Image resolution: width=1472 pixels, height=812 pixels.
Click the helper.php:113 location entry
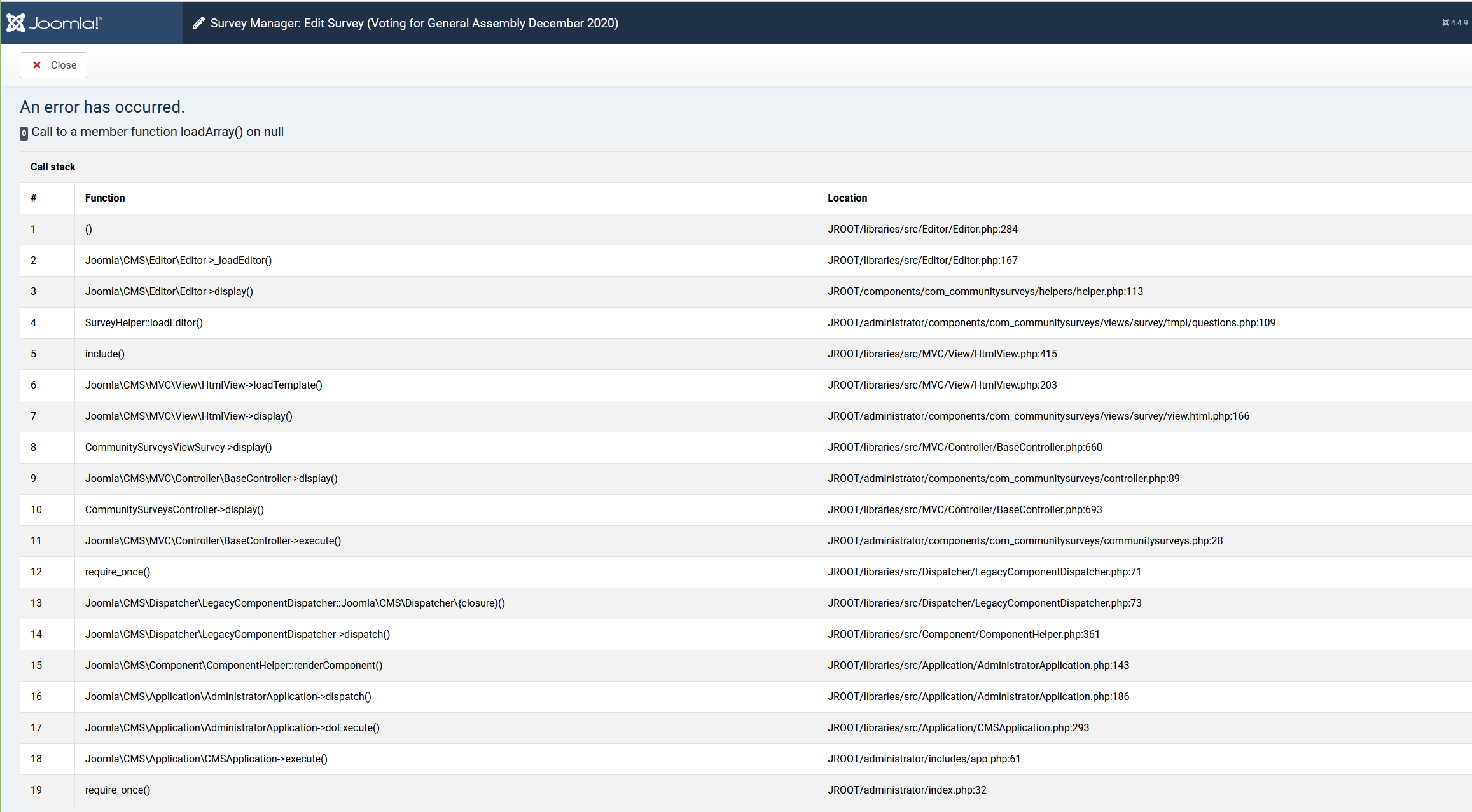pos(985,291)
